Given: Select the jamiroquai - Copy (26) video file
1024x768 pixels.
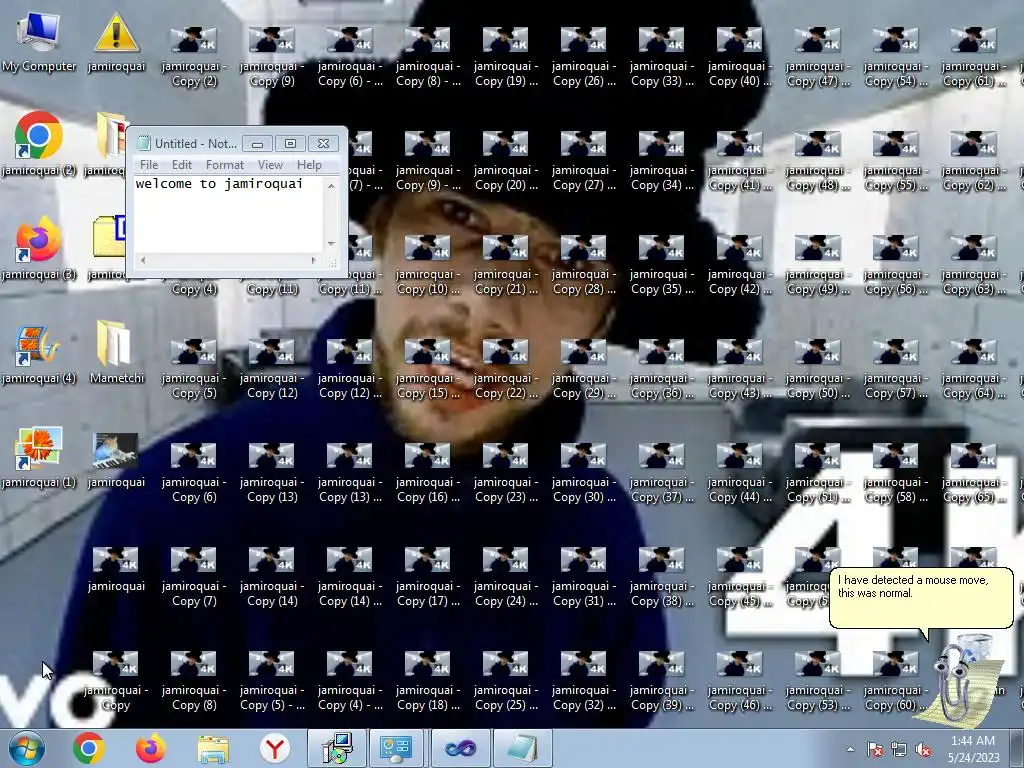Looking at the screenshot, I should pyautogui.click(x=584, y=57).
